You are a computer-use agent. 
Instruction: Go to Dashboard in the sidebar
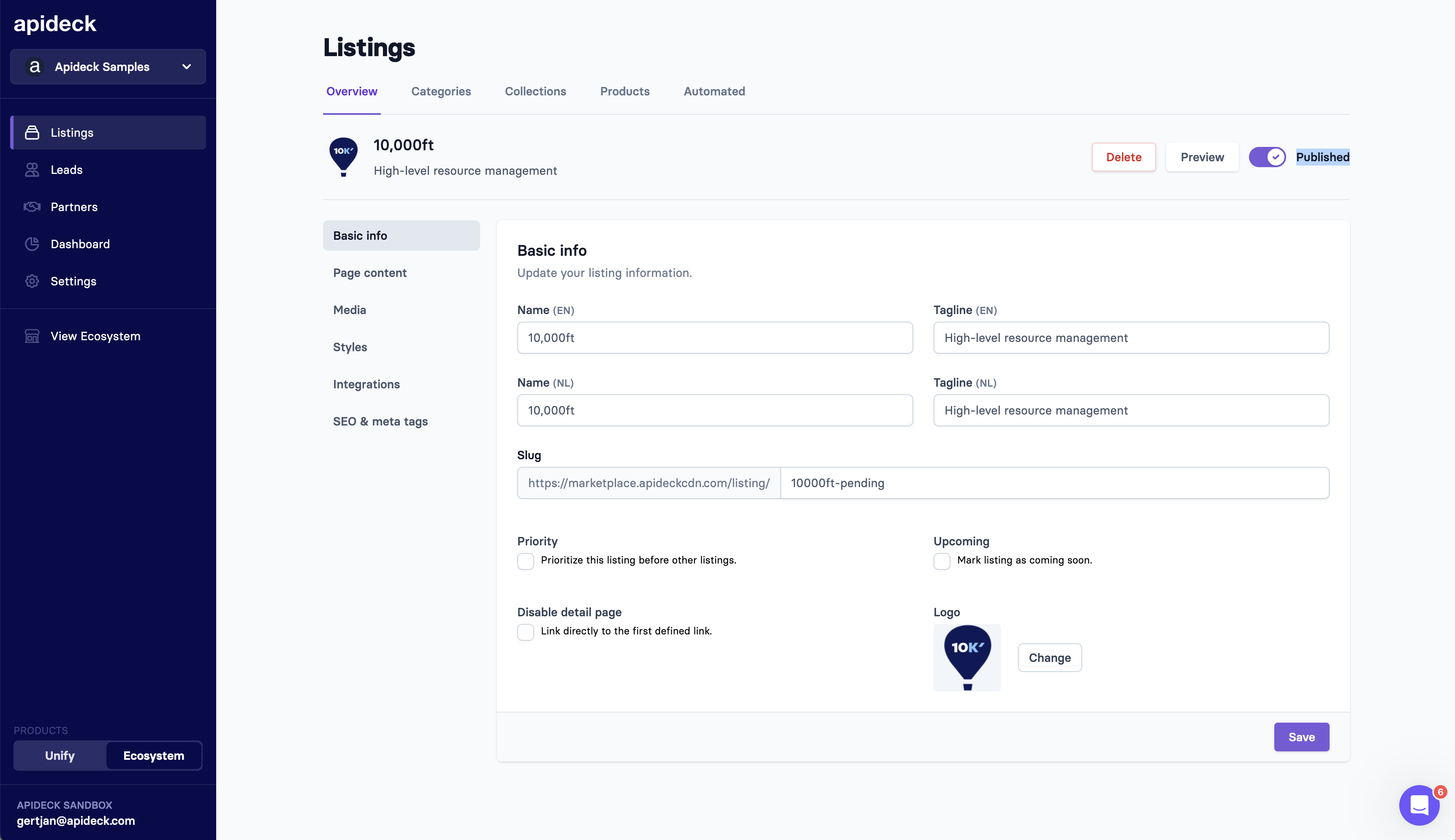coord(108,244)
